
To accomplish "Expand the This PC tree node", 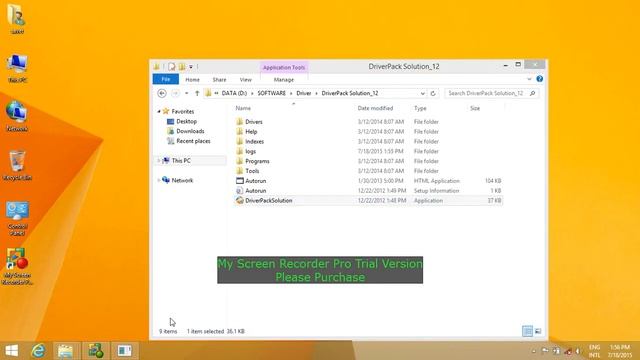I will 159,161.
